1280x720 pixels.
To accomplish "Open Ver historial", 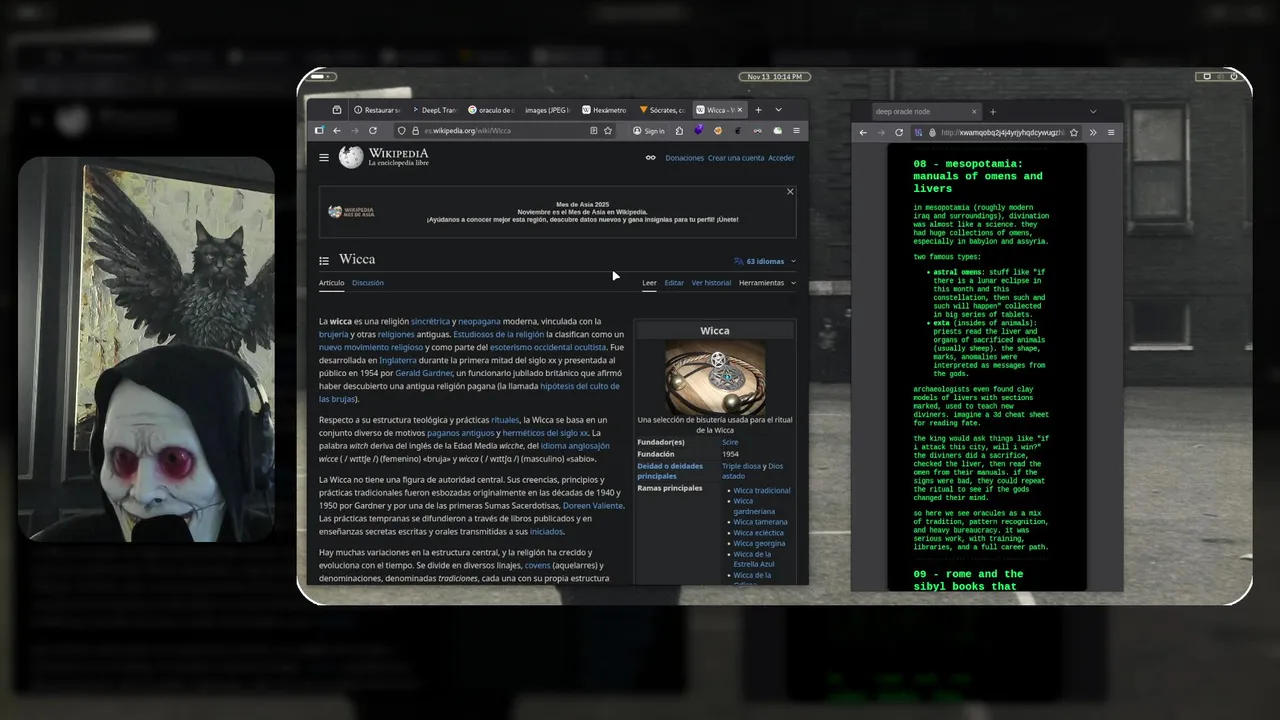I will (x=711, y=283).
